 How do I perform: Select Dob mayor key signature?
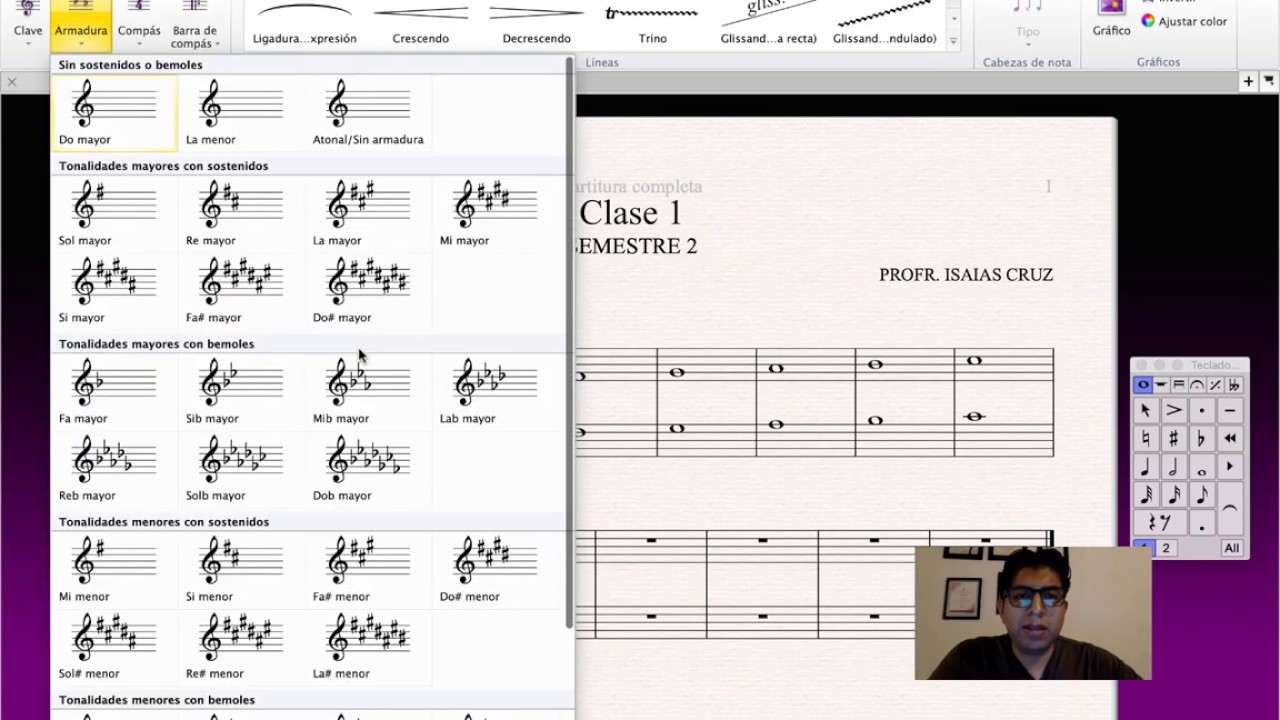pyautogui.click(x=368, y=469)
